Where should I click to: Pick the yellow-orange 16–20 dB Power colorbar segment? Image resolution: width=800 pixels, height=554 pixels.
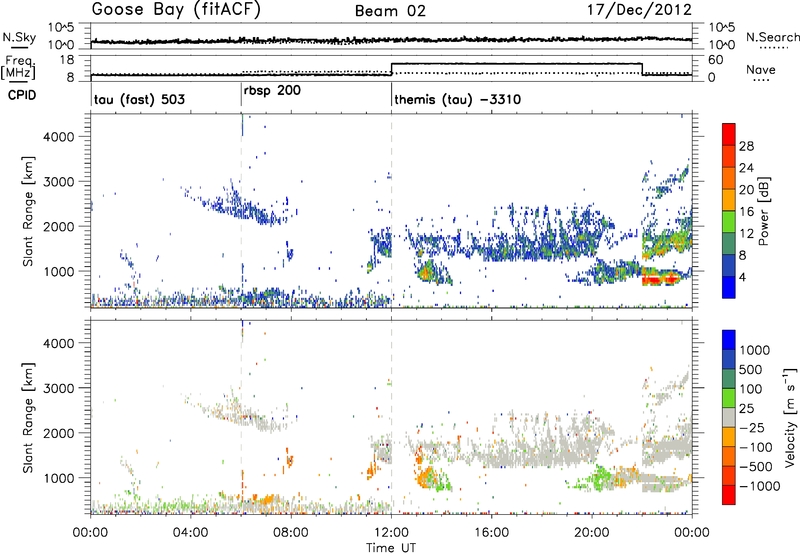(x=729, y=199)
